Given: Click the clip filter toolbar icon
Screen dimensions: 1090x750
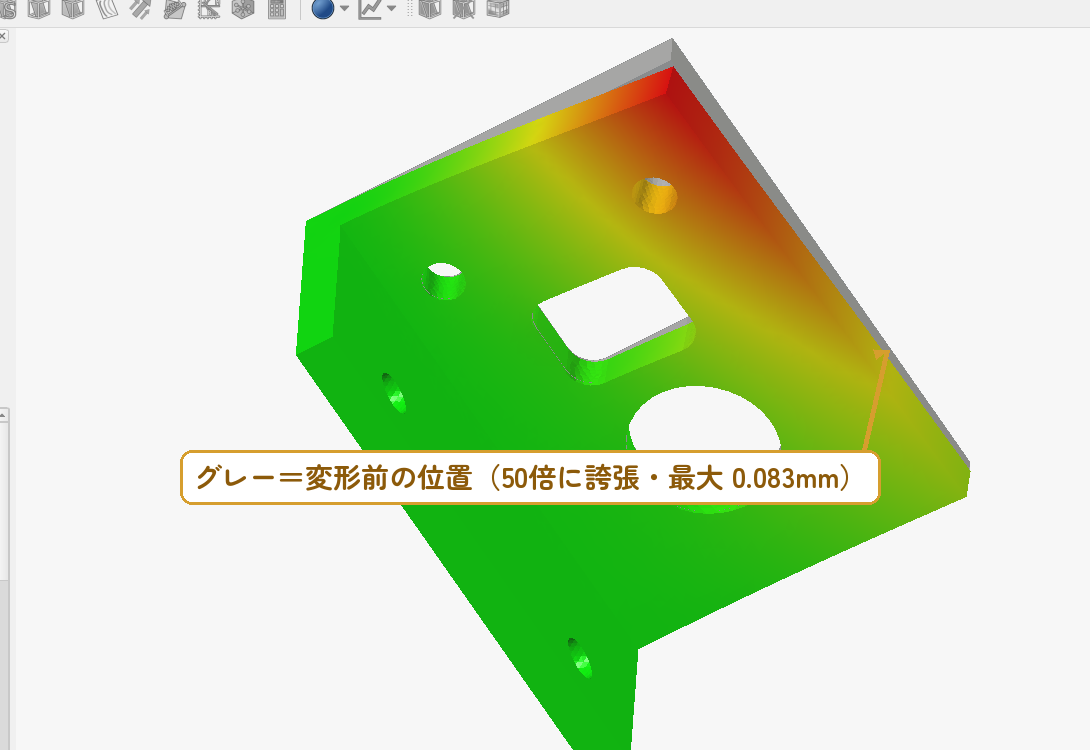Looking at the screenshot, I should 174,8.
